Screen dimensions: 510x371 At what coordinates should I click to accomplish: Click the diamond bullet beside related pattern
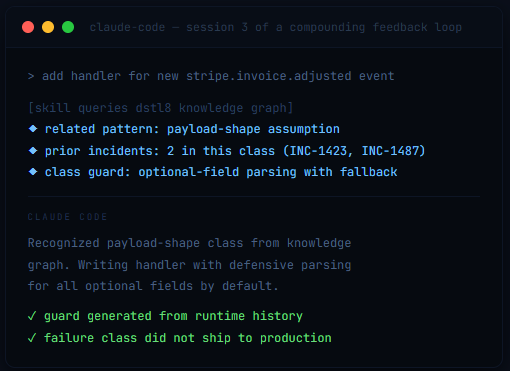(x=33, y=129)
